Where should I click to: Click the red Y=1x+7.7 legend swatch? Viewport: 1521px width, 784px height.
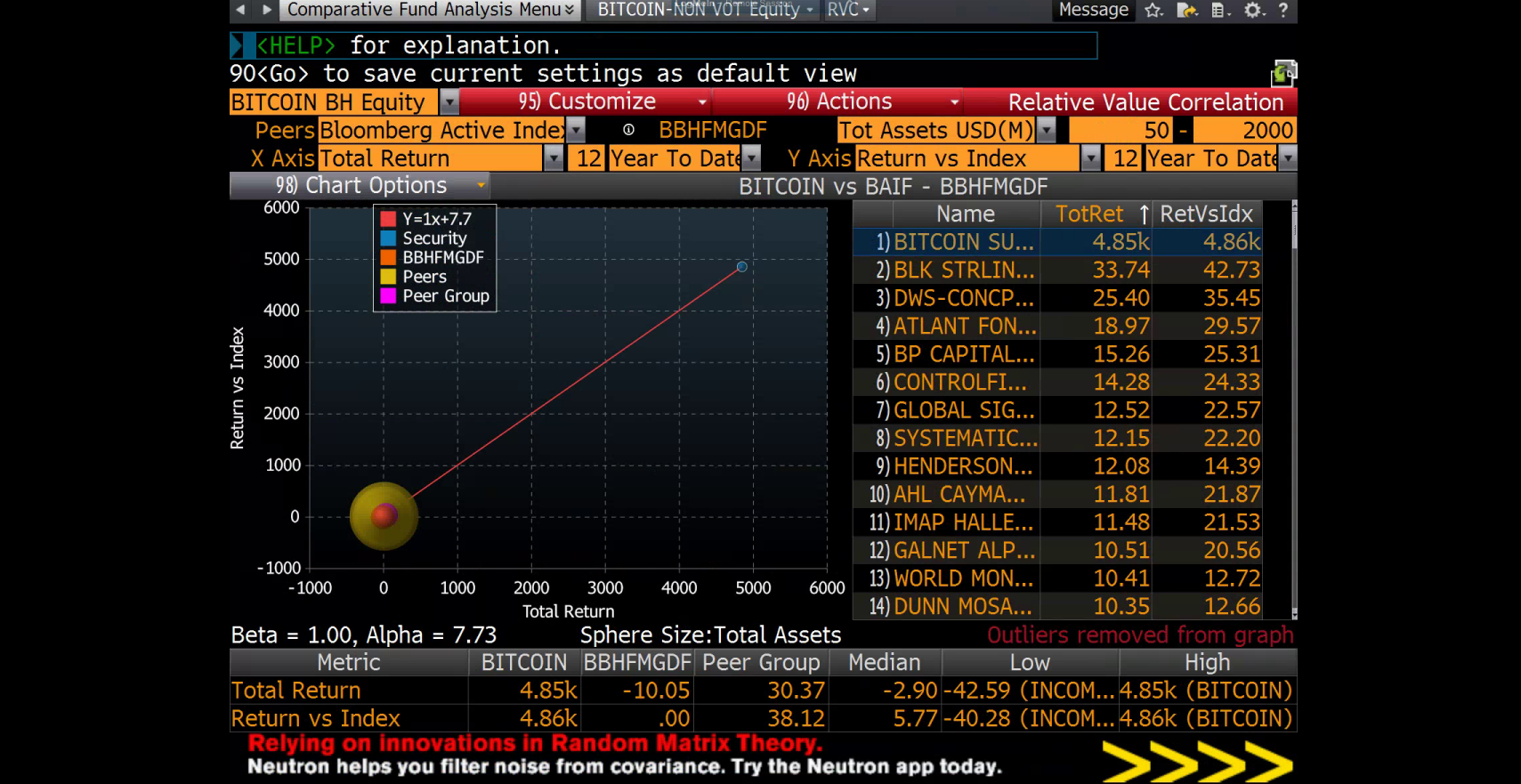388,219
